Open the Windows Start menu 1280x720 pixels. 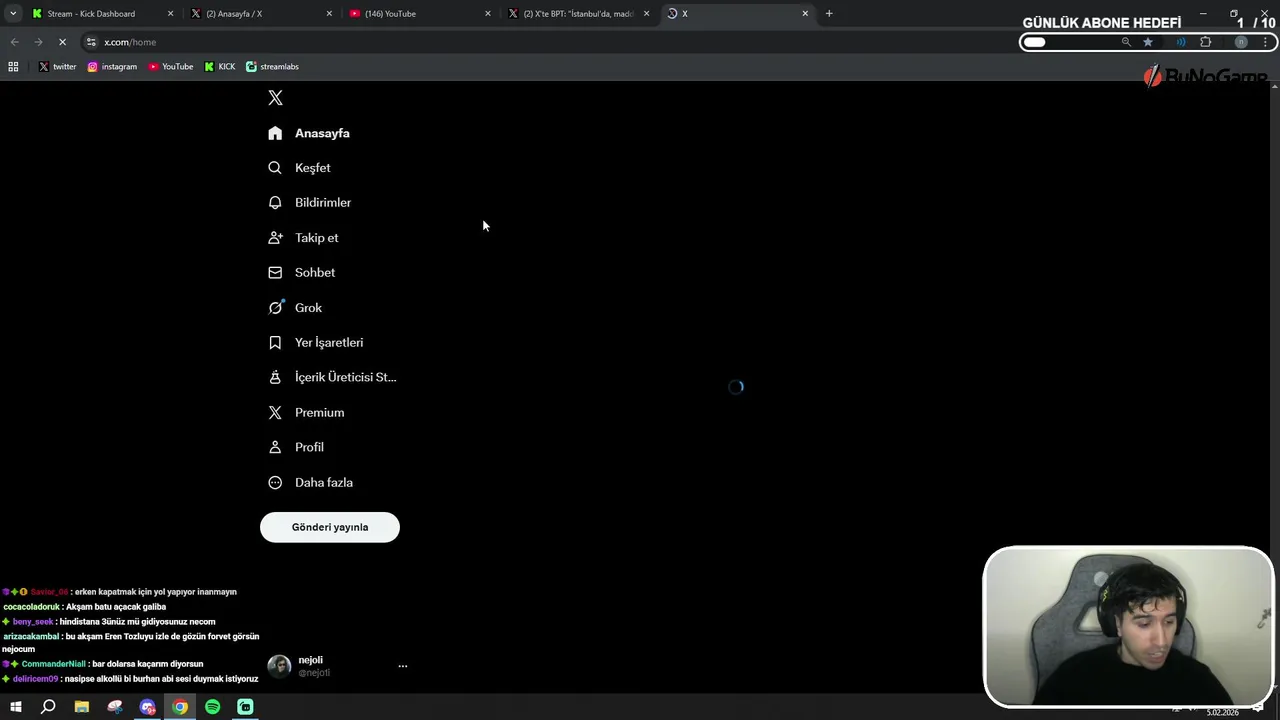coord(16,707)
